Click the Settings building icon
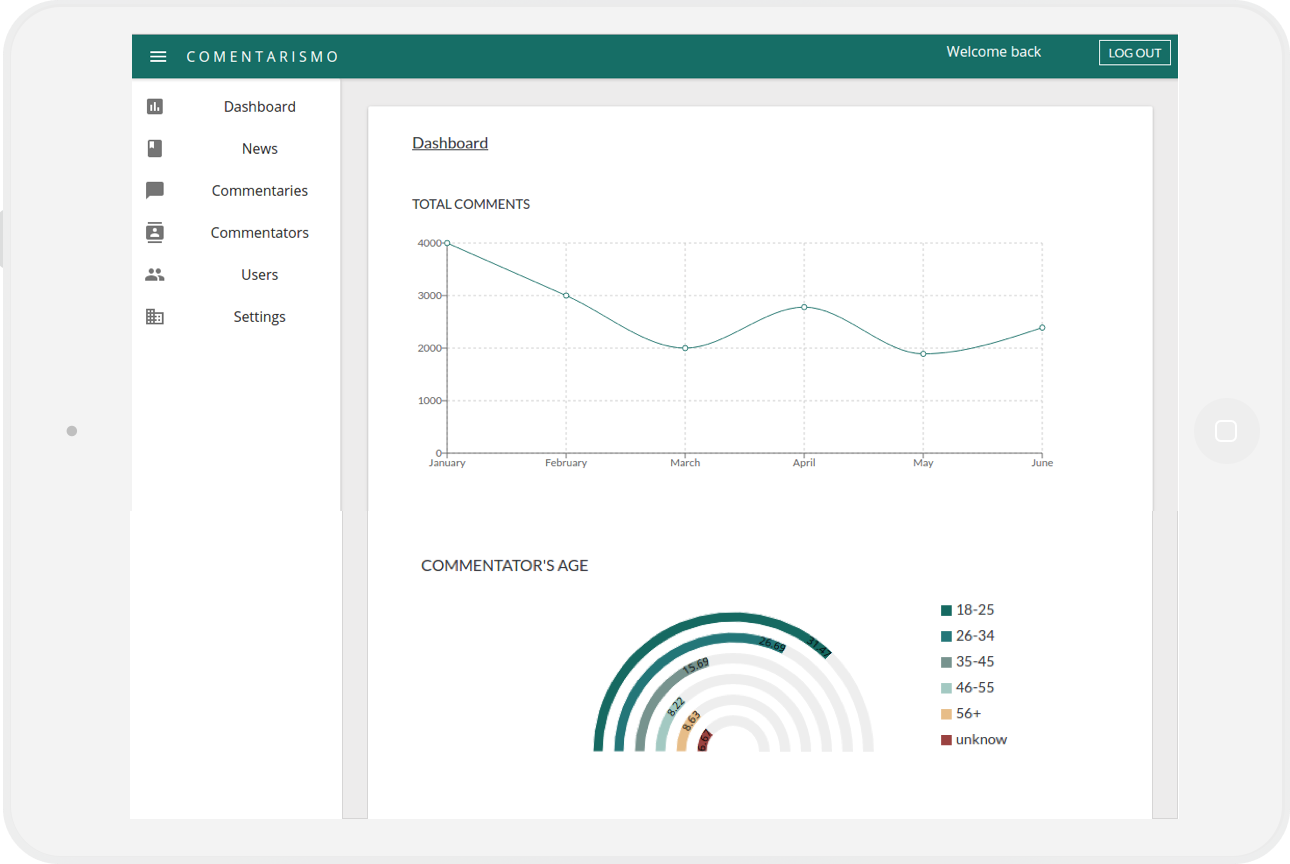This screenshot has width=1290, height=864. coord(155,317)
